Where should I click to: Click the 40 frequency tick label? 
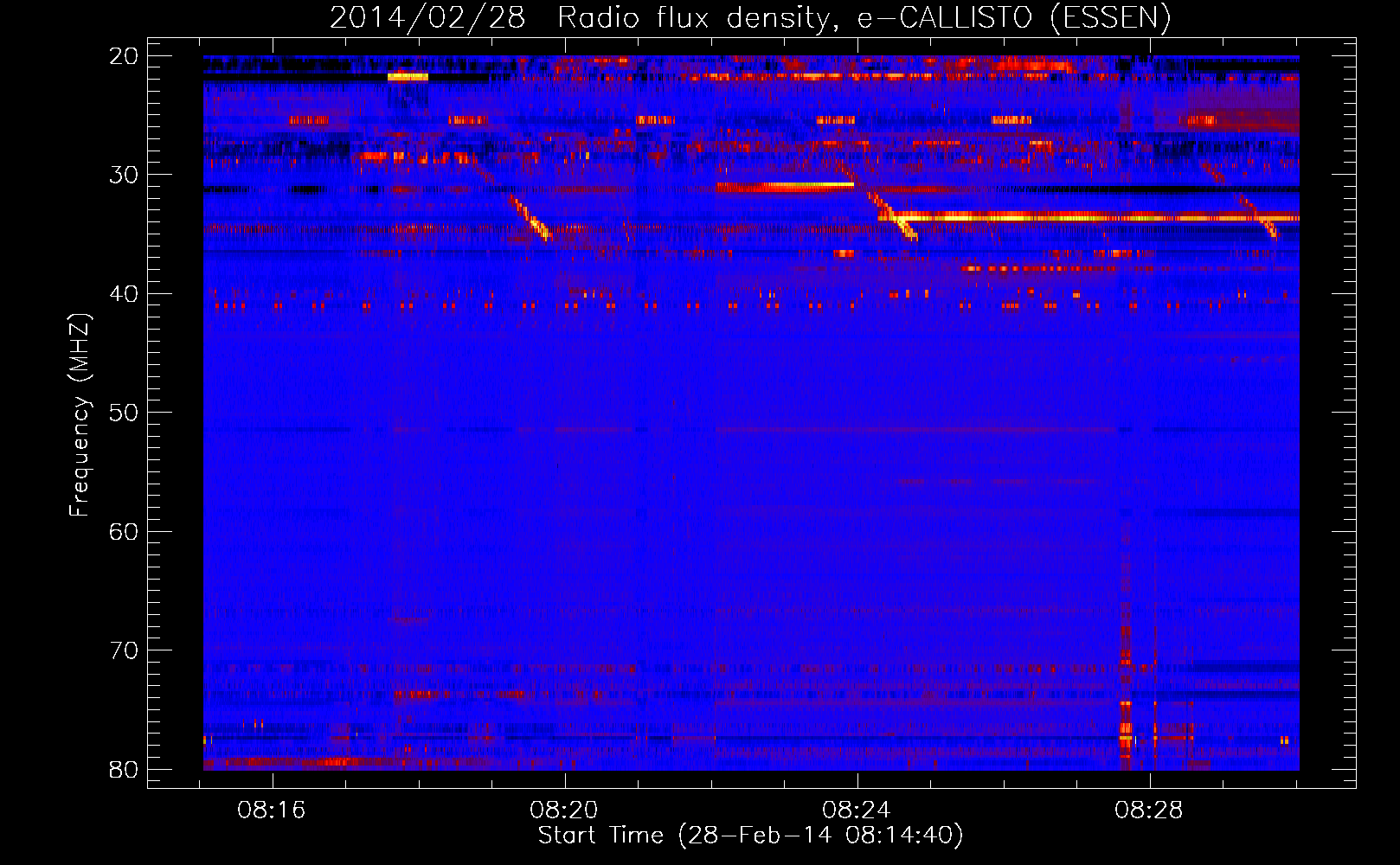[x=124, y=294]
